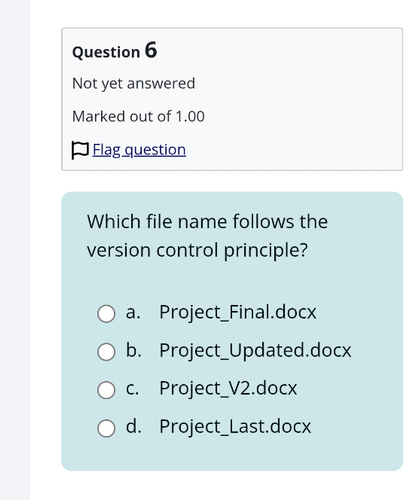Click the Question 6 heading
416x500 pixels.
[115, 51]
